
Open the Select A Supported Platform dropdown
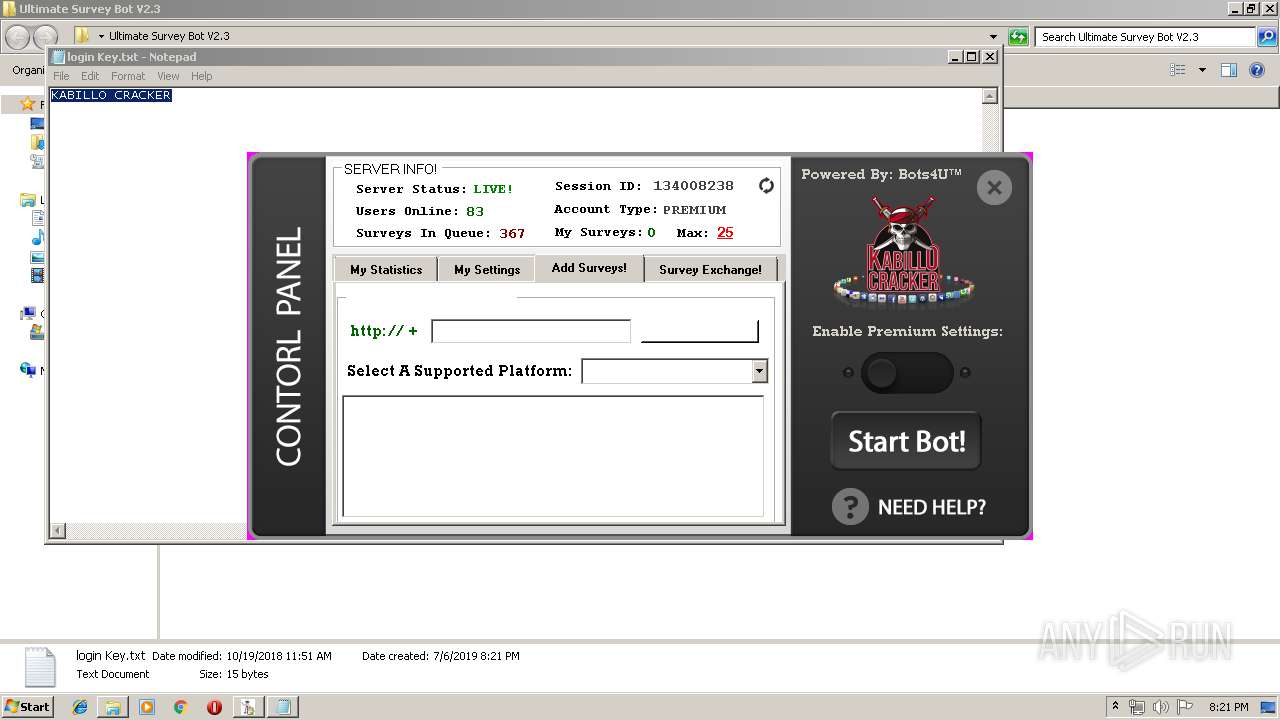[759, 371]
